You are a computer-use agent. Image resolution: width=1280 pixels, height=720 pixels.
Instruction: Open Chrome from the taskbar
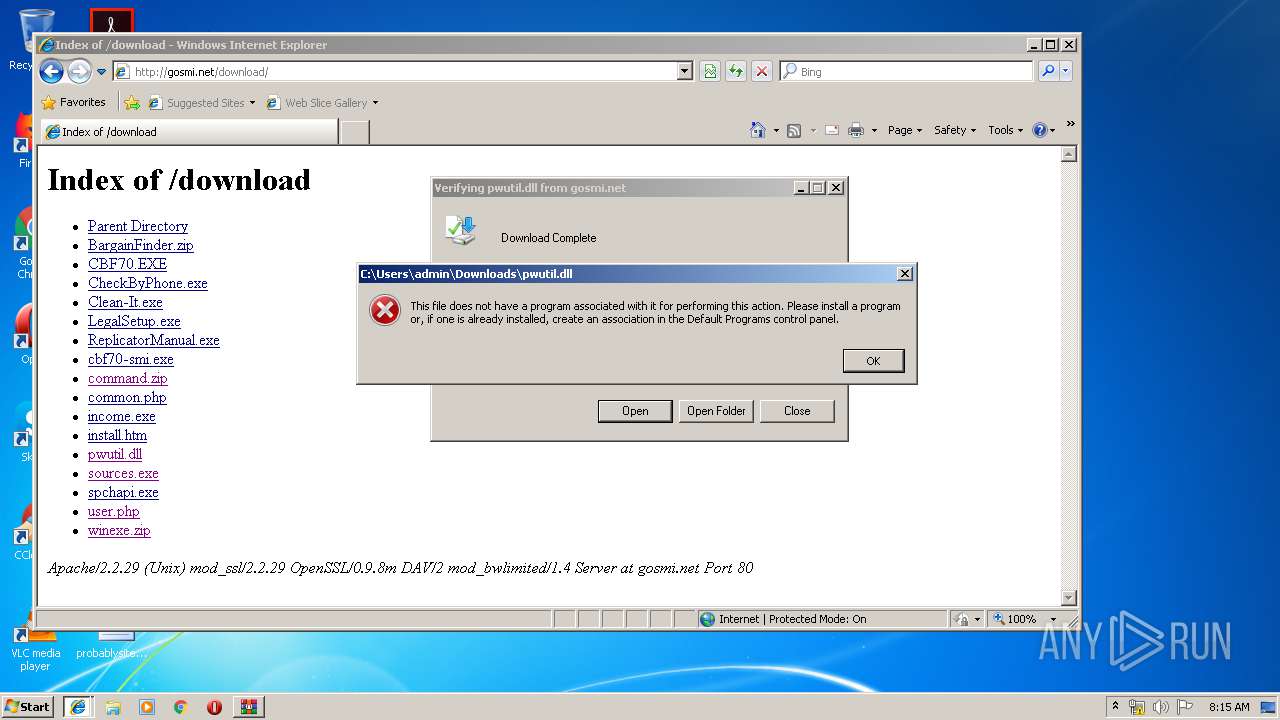coord(181,706)
